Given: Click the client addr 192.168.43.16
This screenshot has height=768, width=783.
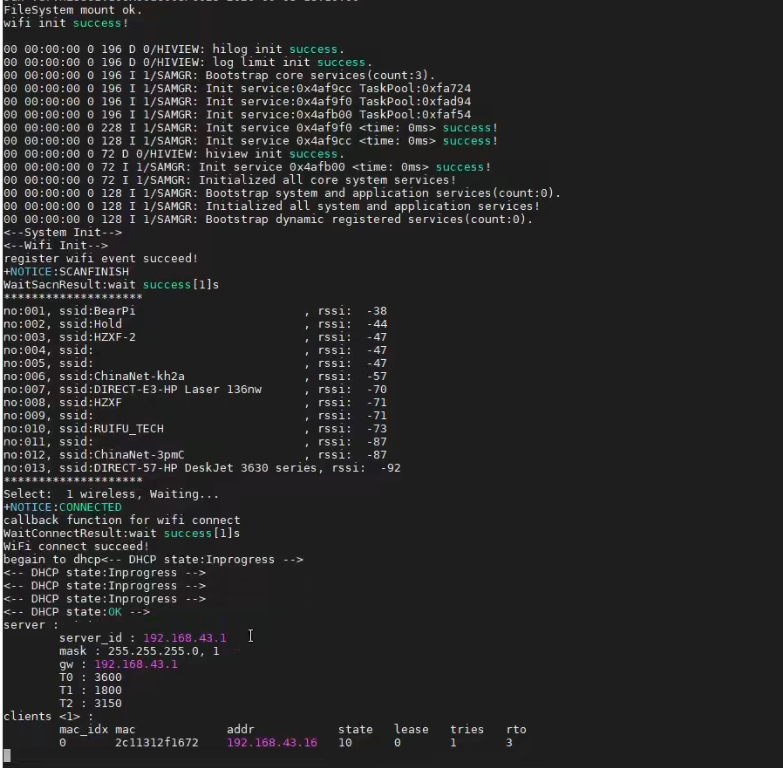Looking at the screenshot, I should [x=271, y=743].
